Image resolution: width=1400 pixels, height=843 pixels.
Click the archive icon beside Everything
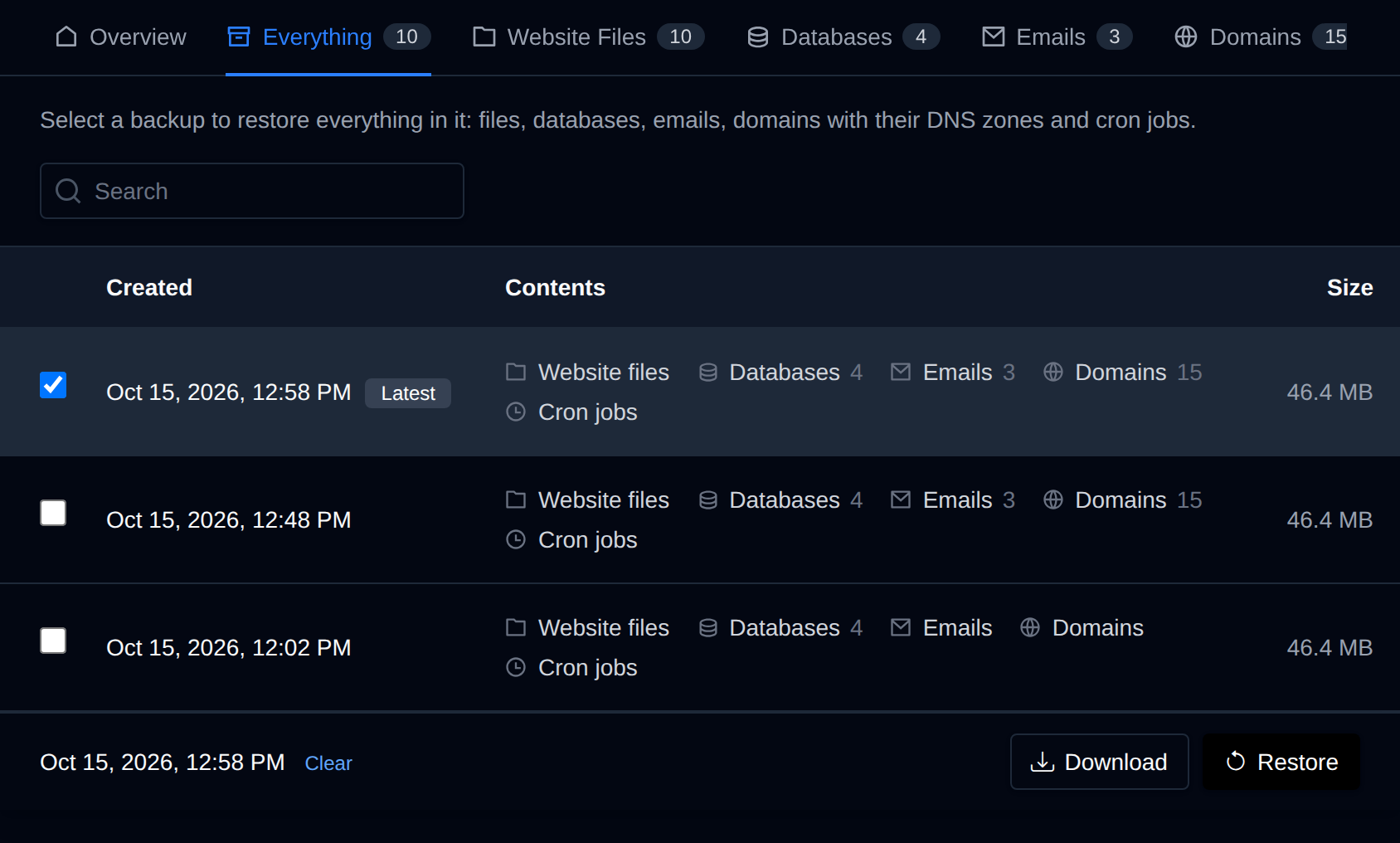[239, 37]
